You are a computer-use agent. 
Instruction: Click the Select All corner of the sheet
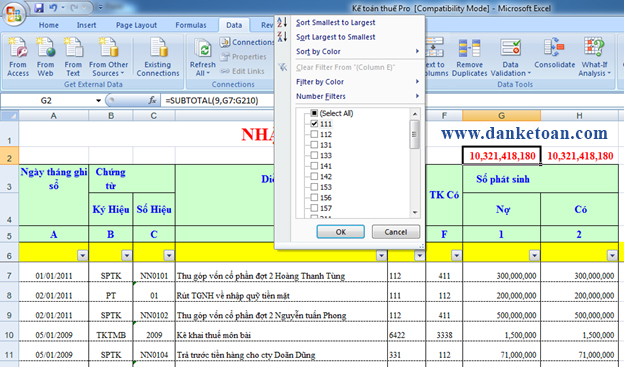(9, 116)
